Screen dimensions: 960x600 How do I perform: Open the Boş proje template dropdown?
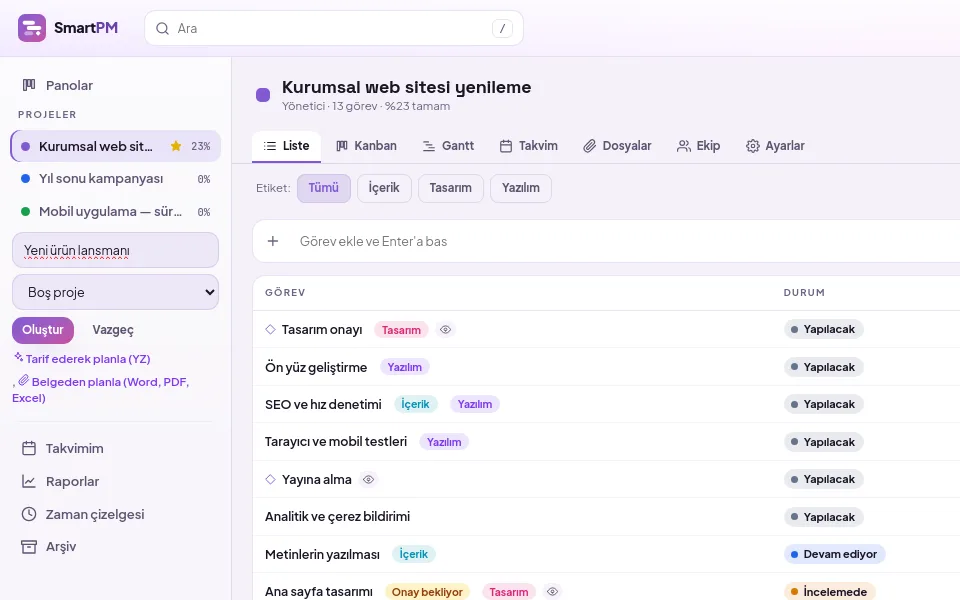pyautogui.click(x=115, y=292)
